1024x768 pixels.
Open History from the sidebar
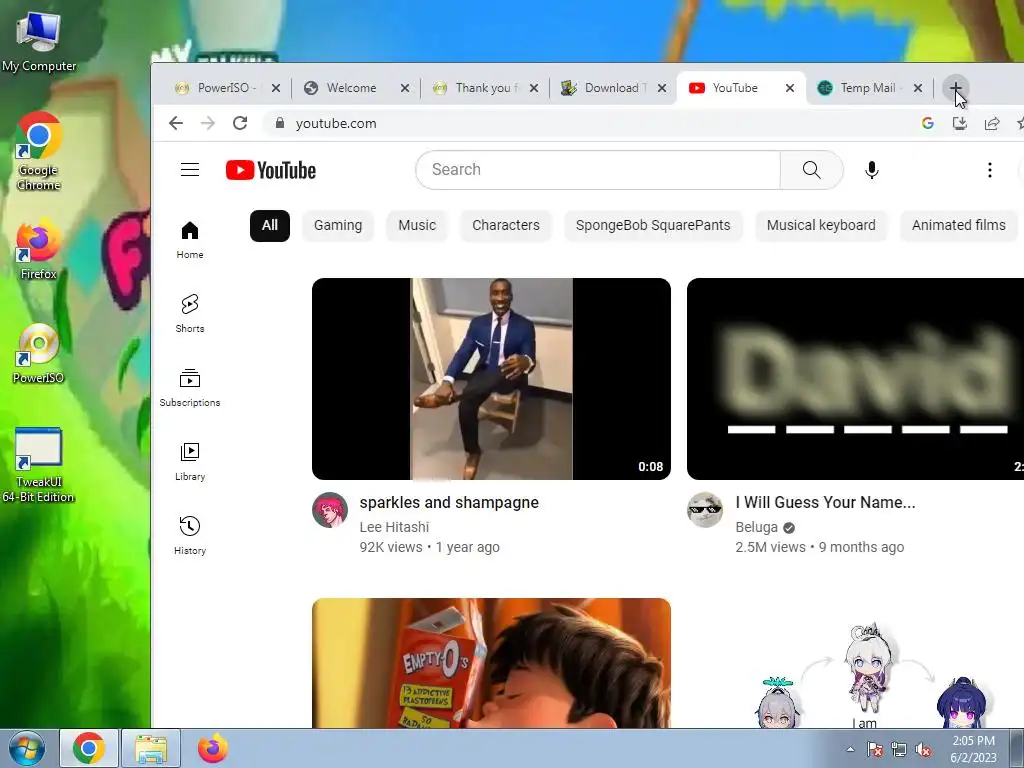190,536
